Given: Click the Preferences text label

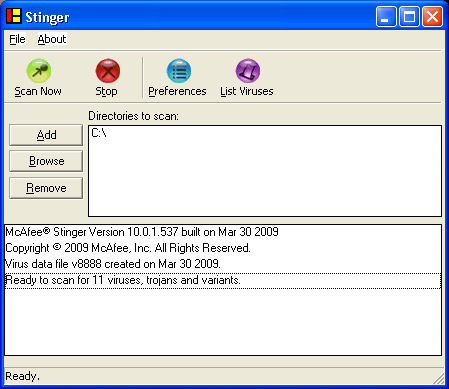Looking at the screenshot, I should coord(177,91).
